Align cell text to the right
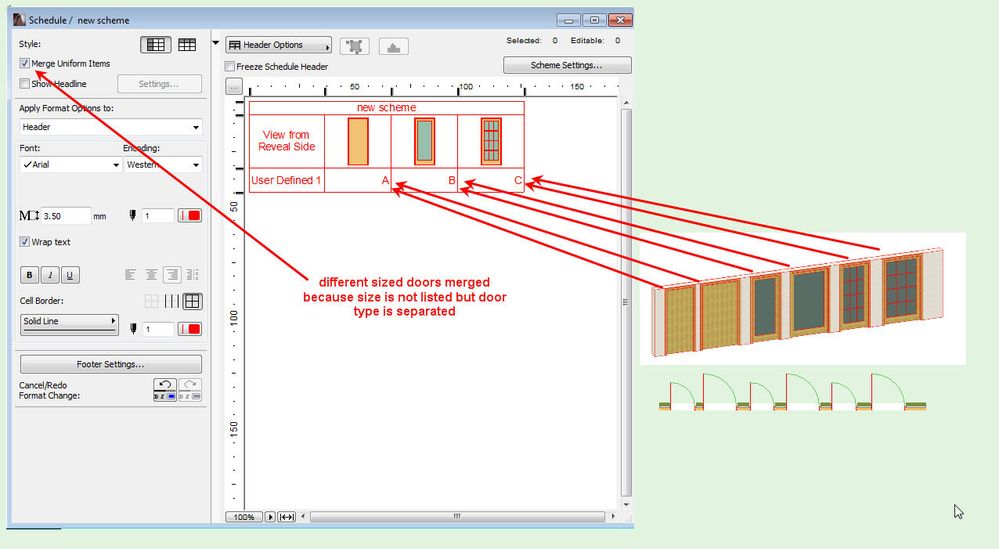Viewport: 999px width, 549px height. 171,275
